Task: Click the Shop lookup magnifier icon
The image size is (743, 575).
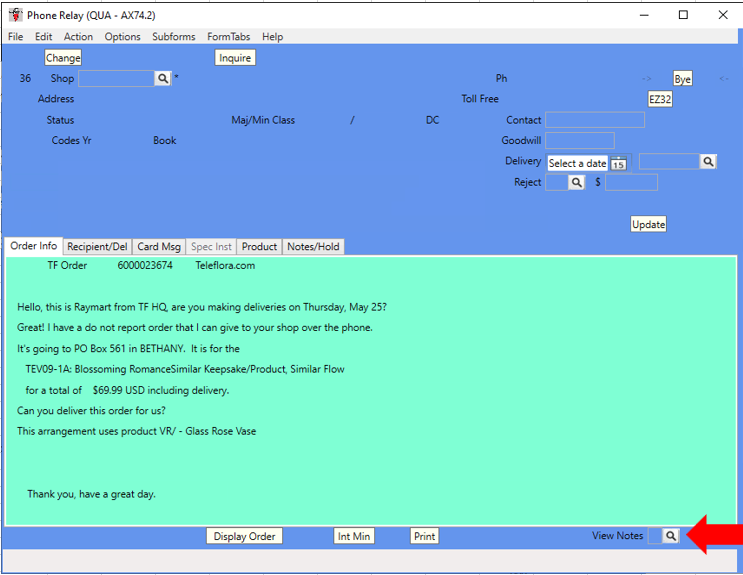Action: tap(163, 78)
